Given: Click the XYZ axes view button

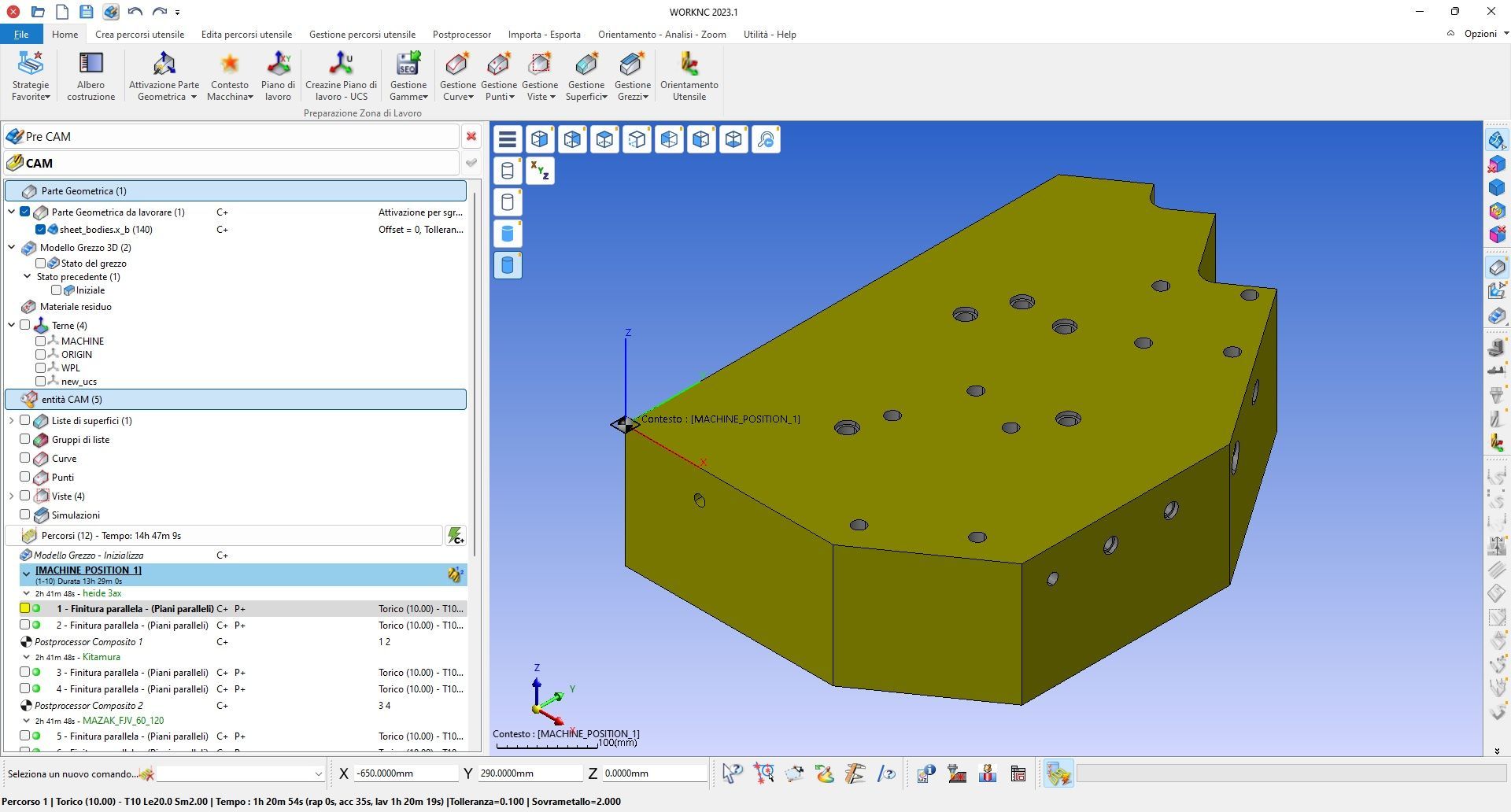Looking at the screenshot, I should 540,171.
